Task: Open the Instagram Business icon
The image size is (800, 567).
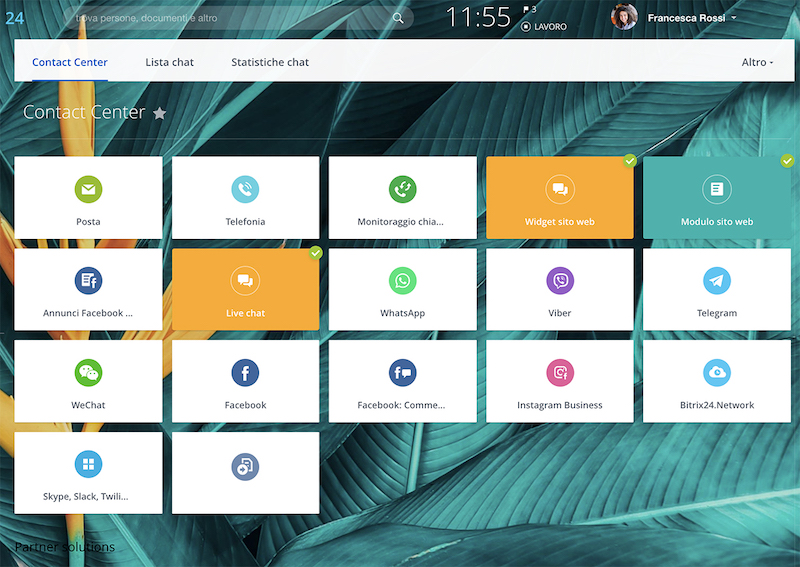Action: tap(560, 373)
